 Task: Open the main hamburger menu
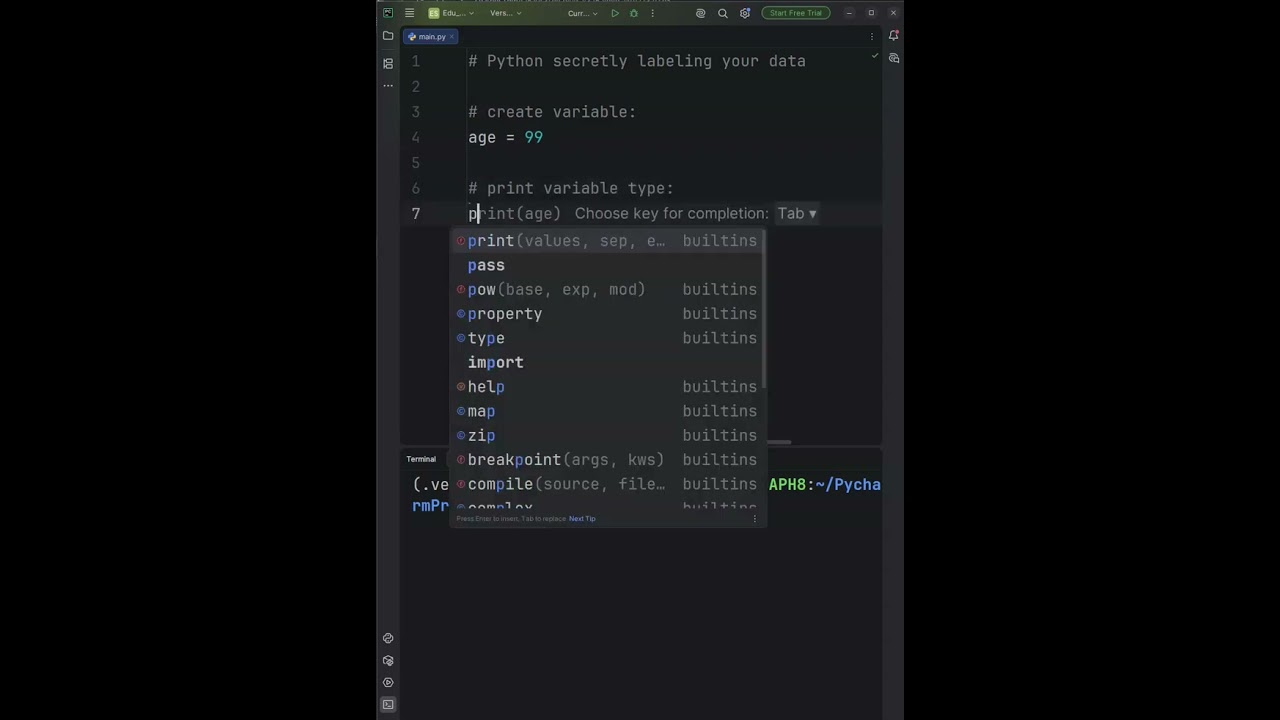409,13
